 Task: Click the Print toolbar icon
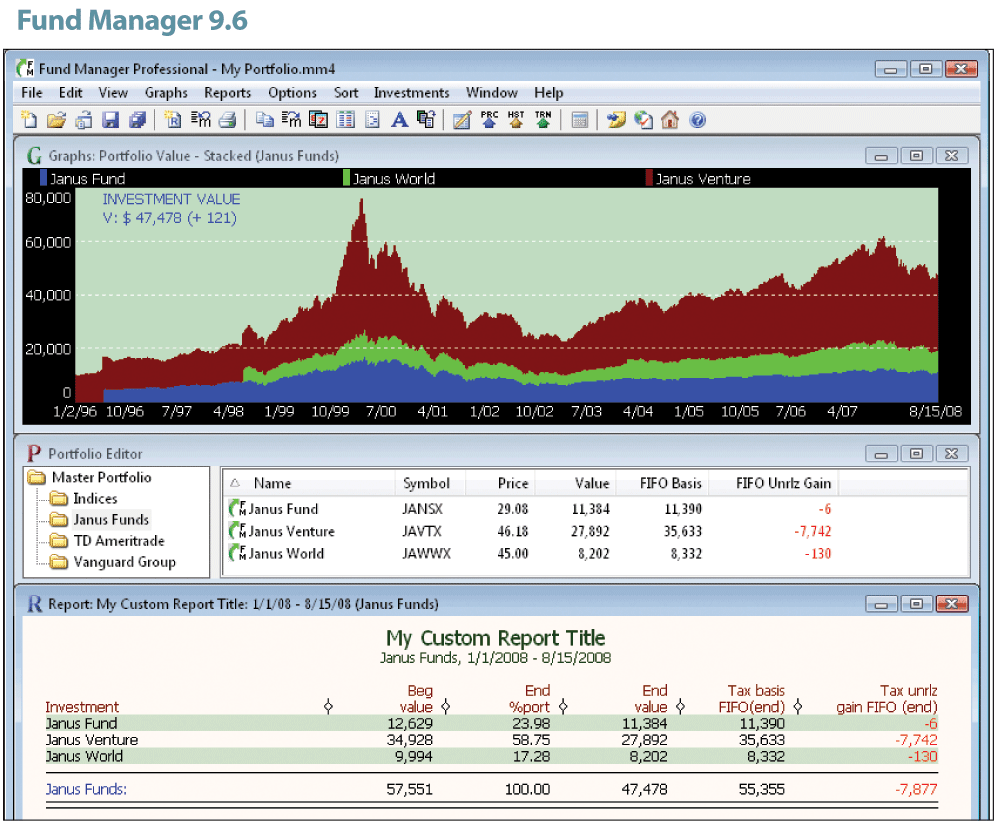point(227,120)
